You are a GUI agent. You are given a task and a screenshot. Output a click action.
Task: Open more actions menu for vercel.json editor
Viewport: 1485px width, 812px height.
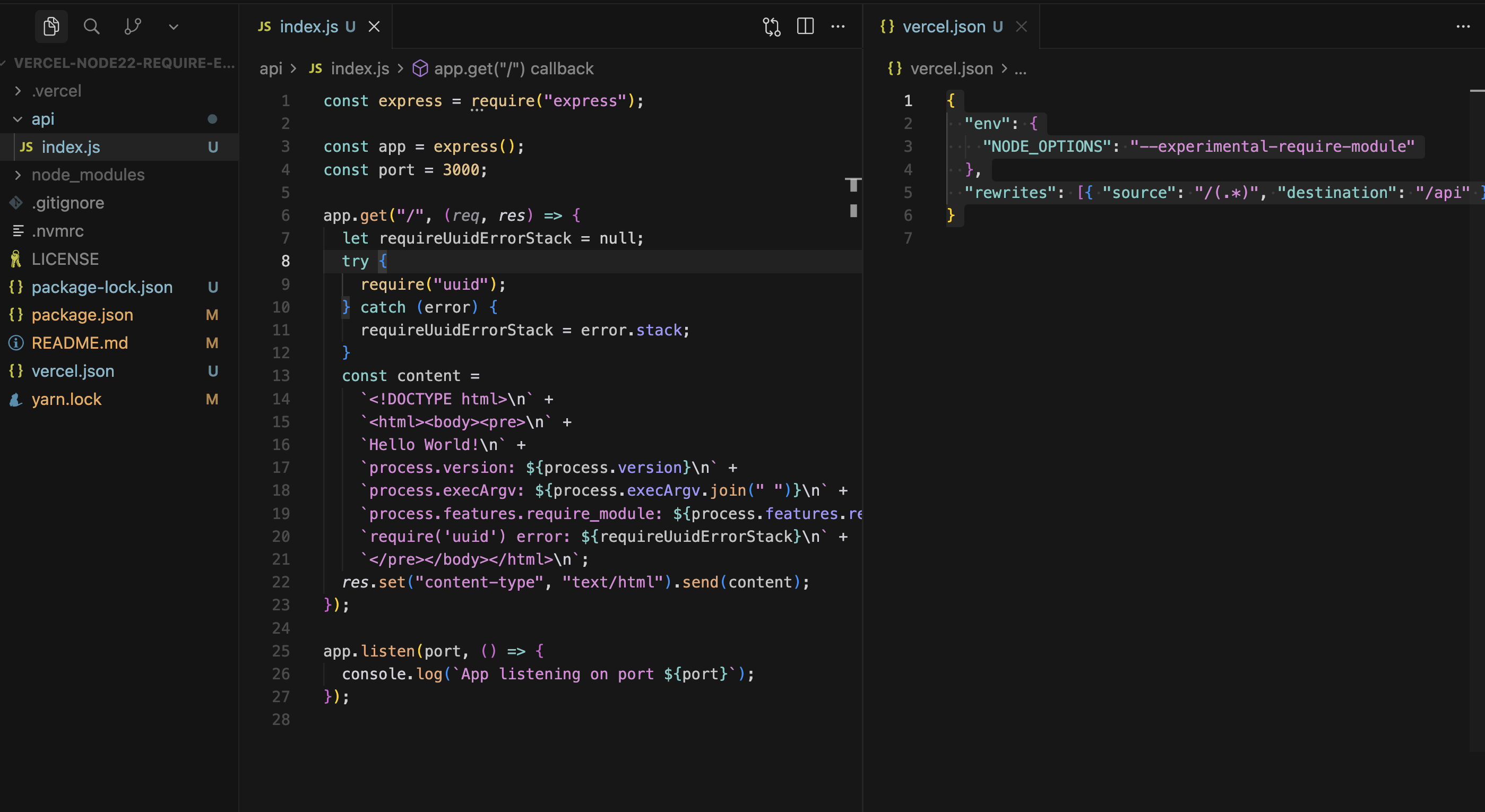[x=1463, y=27]
